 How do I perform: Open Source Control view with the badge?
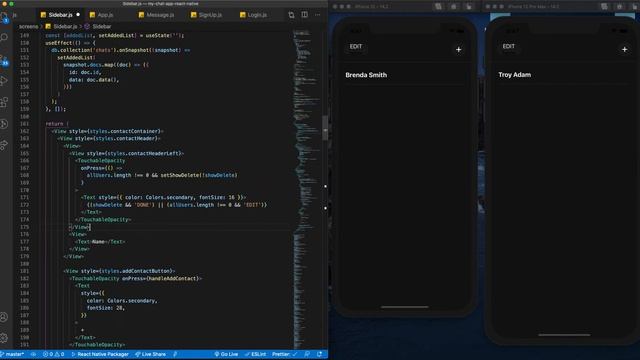tap(4, 60)
